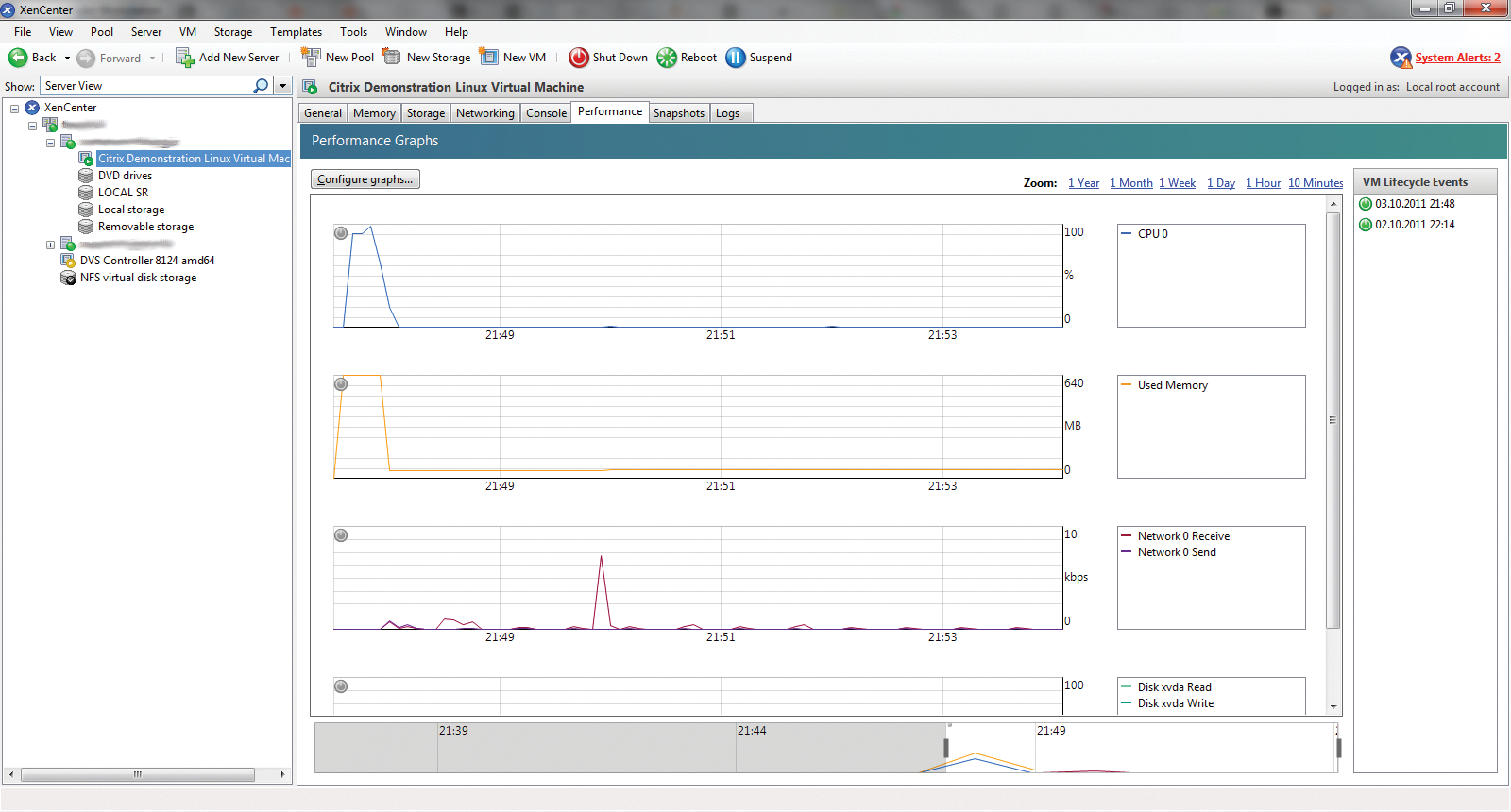Click the search magnifier icon in Server View

coord(262,86)
